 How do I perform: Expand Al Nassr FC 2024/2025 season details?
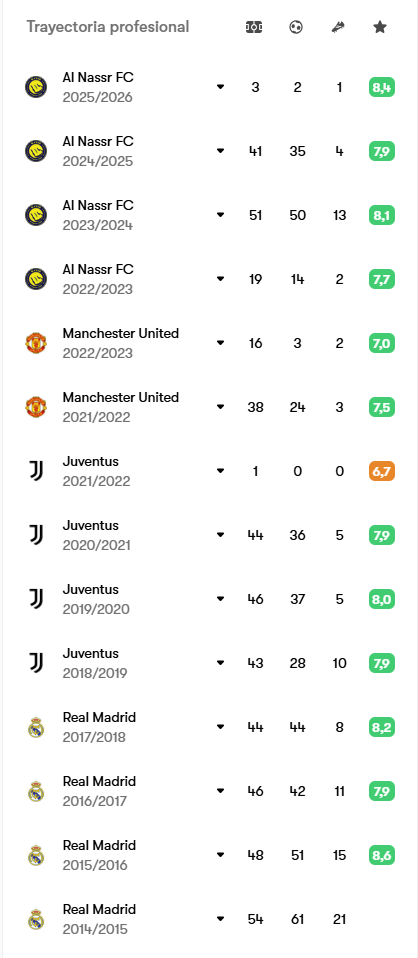coord(221,151)
